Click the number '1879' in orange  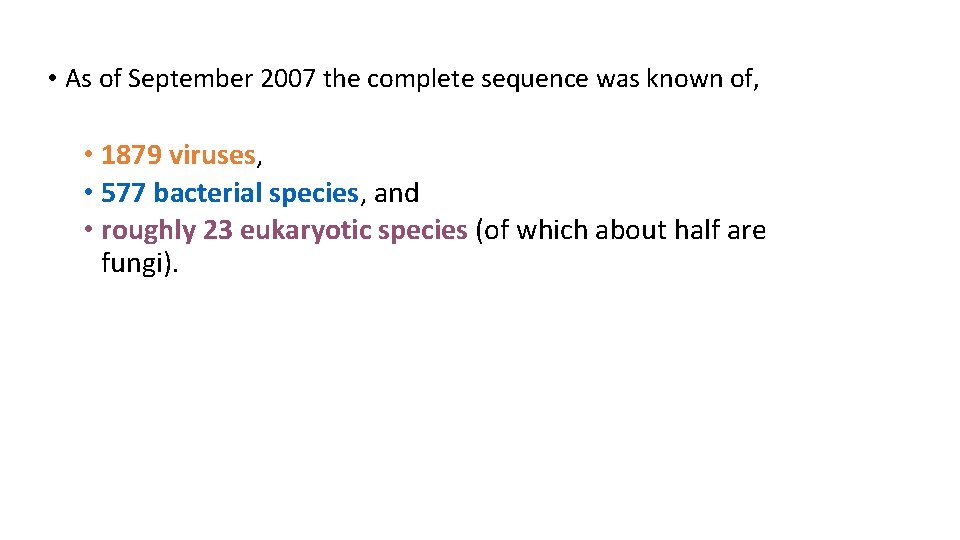point(131,155)
